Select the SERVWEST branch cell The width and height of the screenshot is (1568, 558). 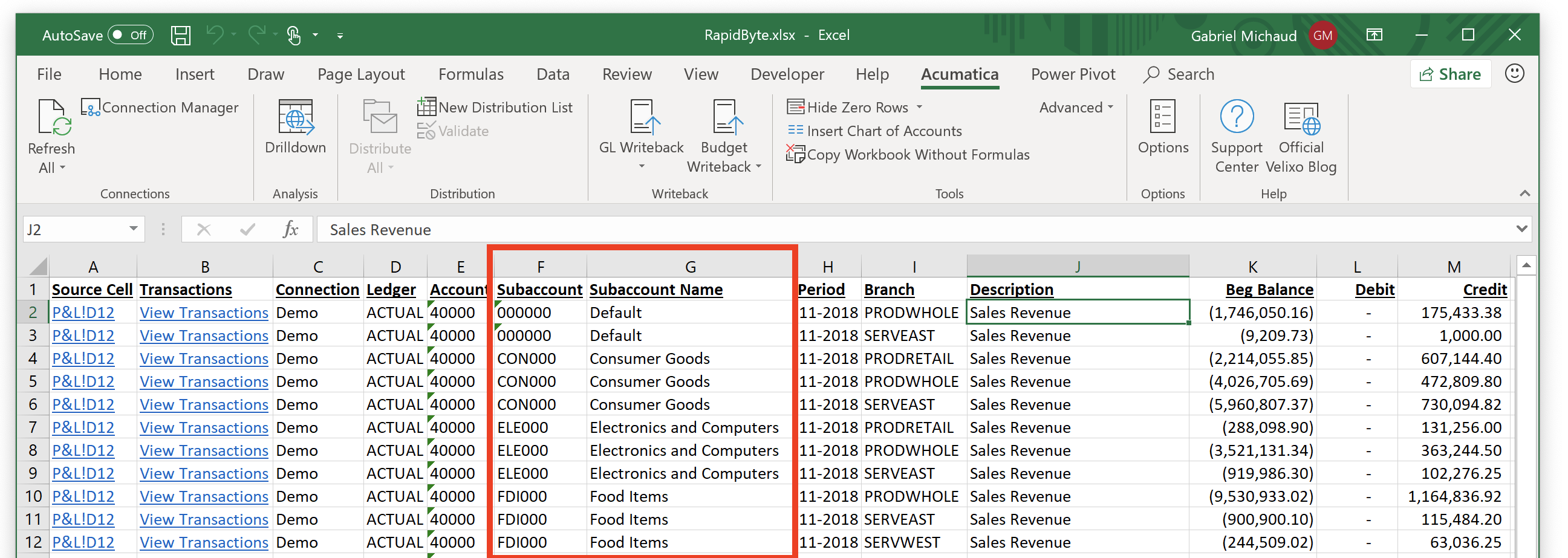[914, 543]
